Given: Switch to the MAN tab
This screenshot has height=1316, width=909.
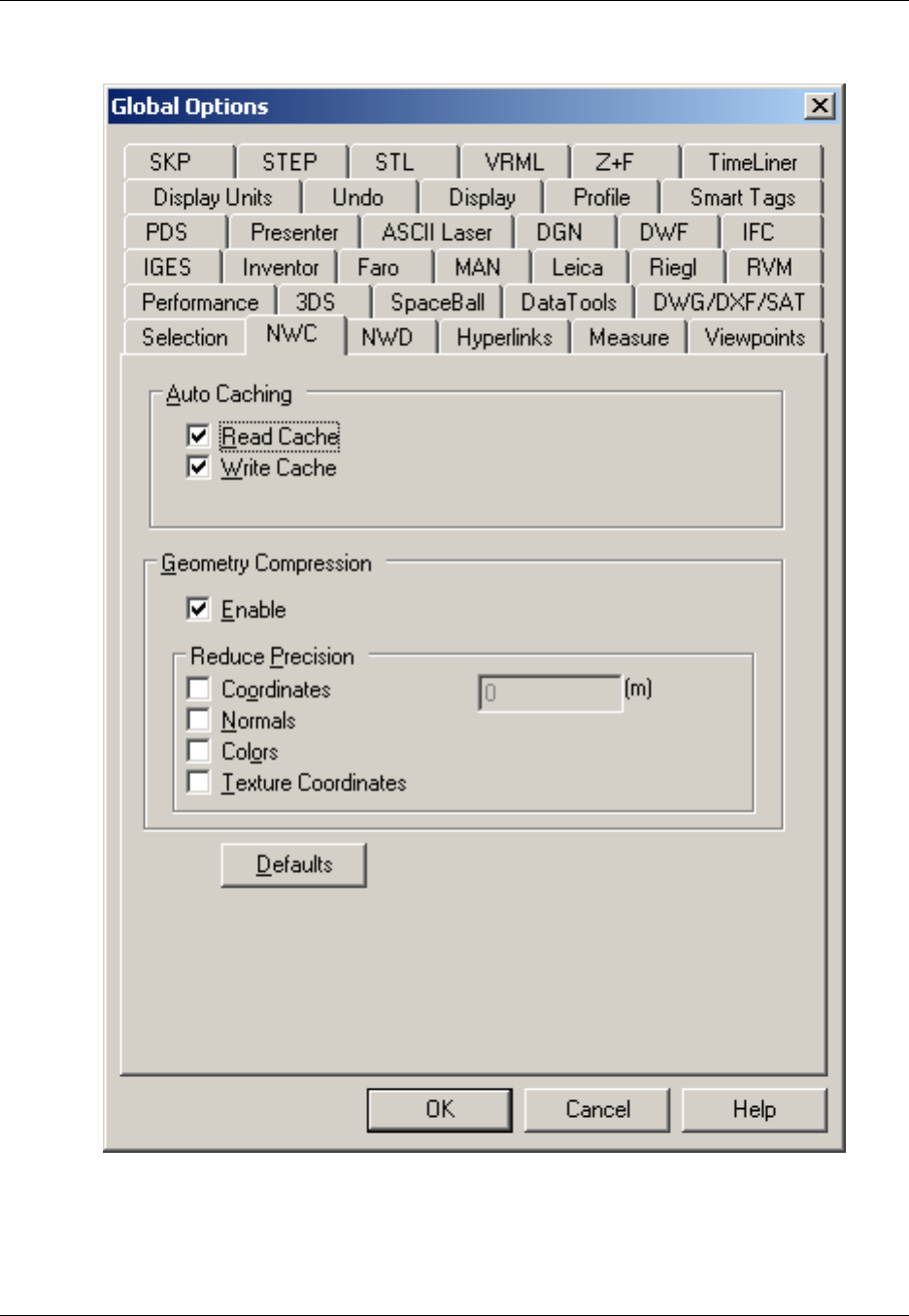Looking at the screenshot, I should pyautogui.click(x=482, y=267).
